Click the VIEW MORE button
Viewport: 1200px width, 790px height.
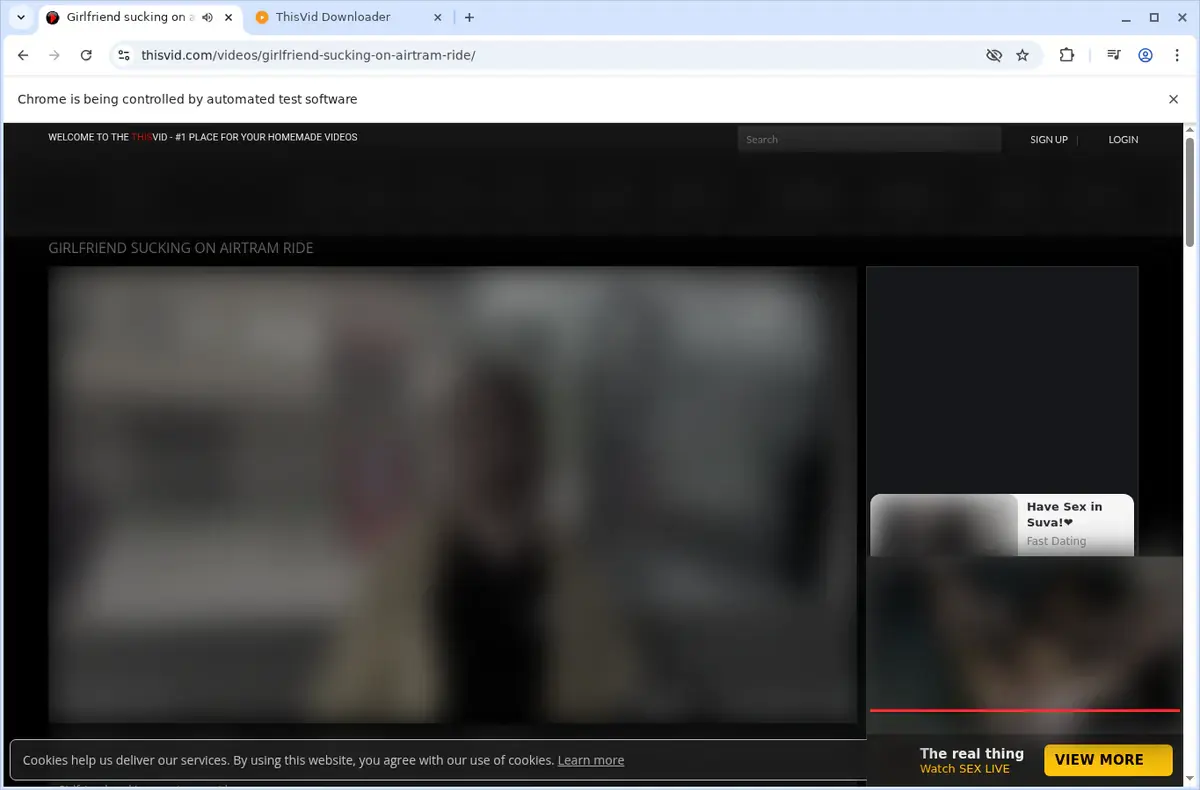coord(1108,760)
